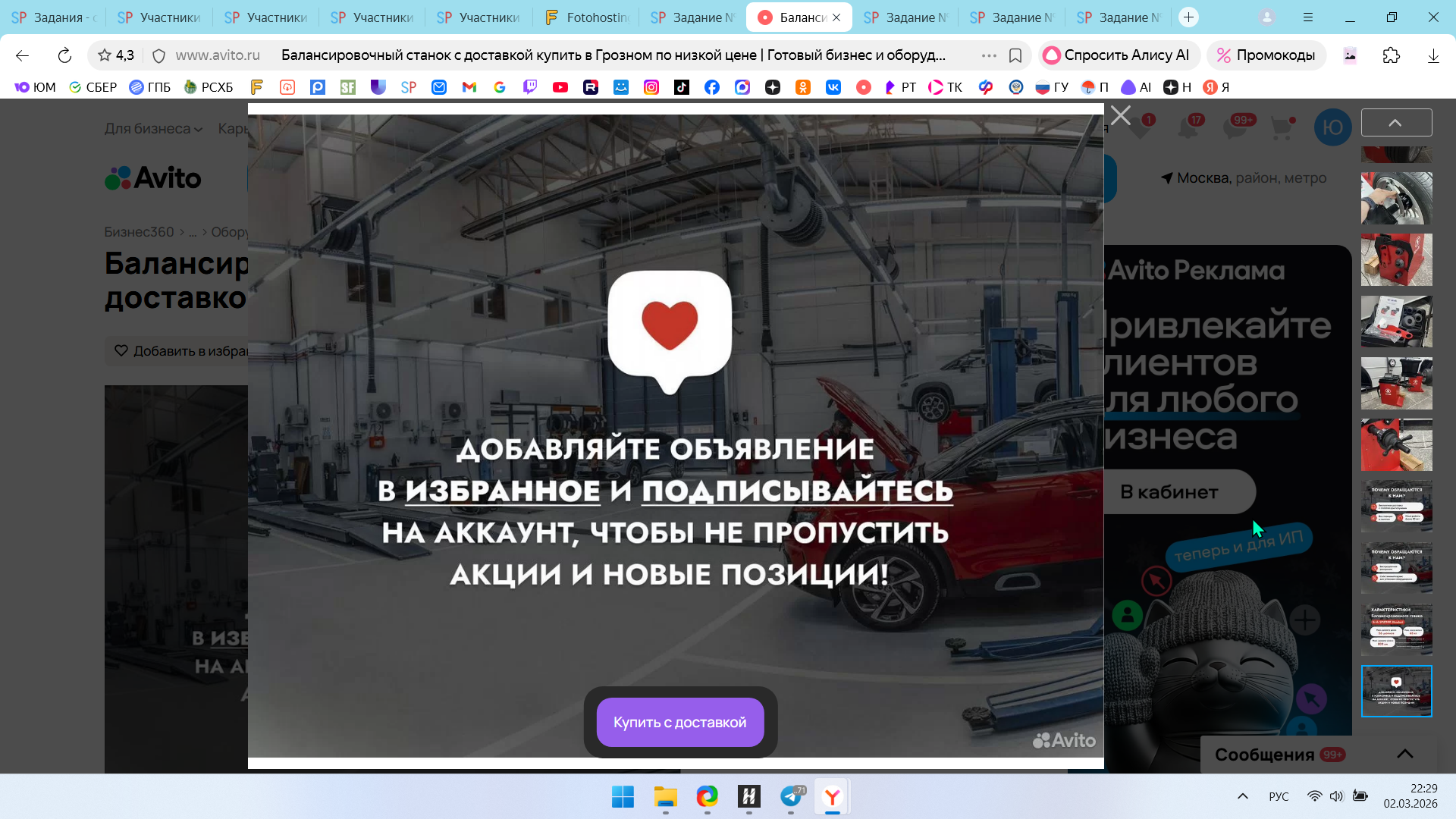
Task: Close the image gallery overlay with X
Action: pos(1120,115)
